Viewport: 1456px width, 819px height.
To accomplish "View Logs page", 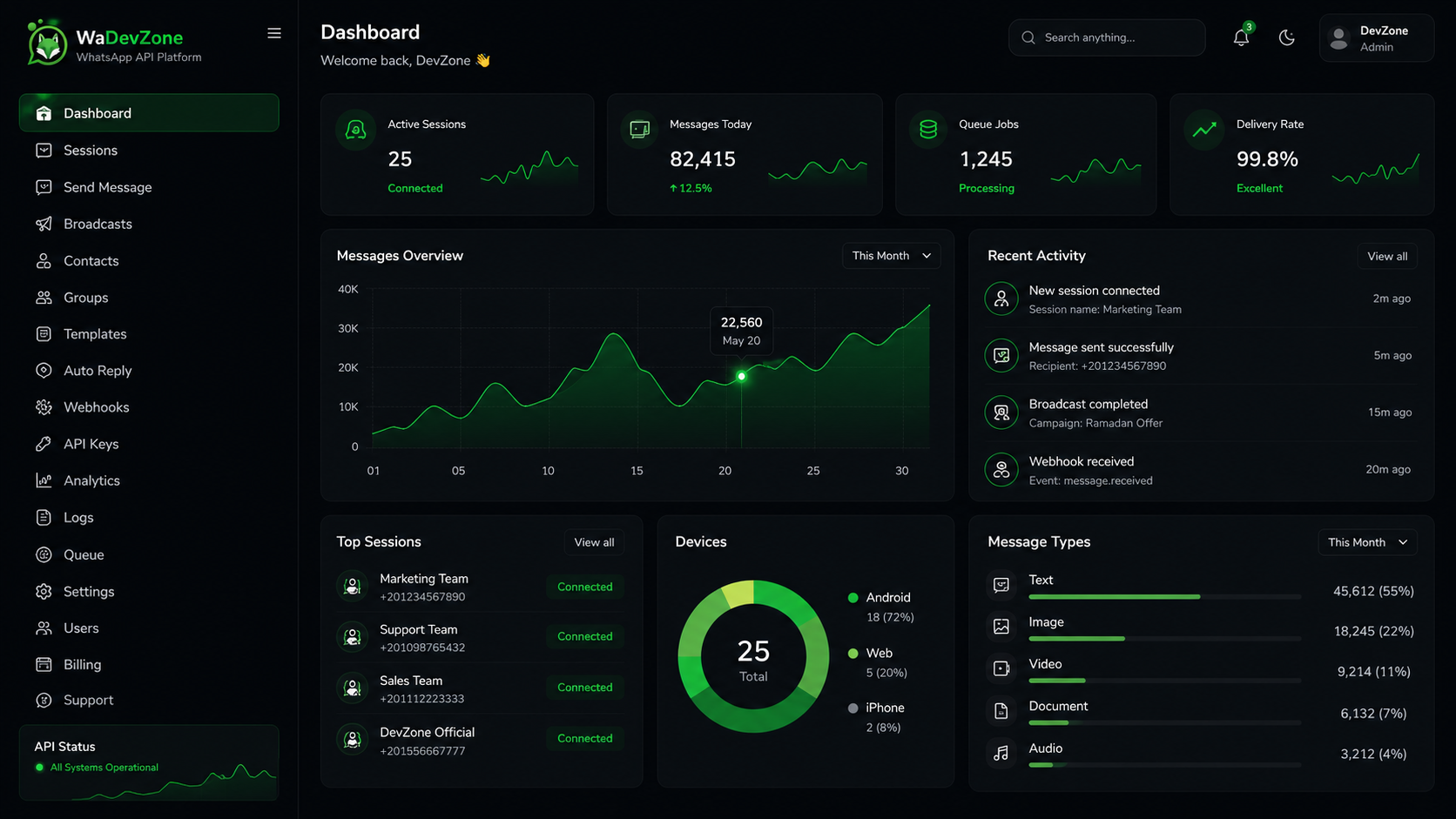I will click(x=149, y=518).
